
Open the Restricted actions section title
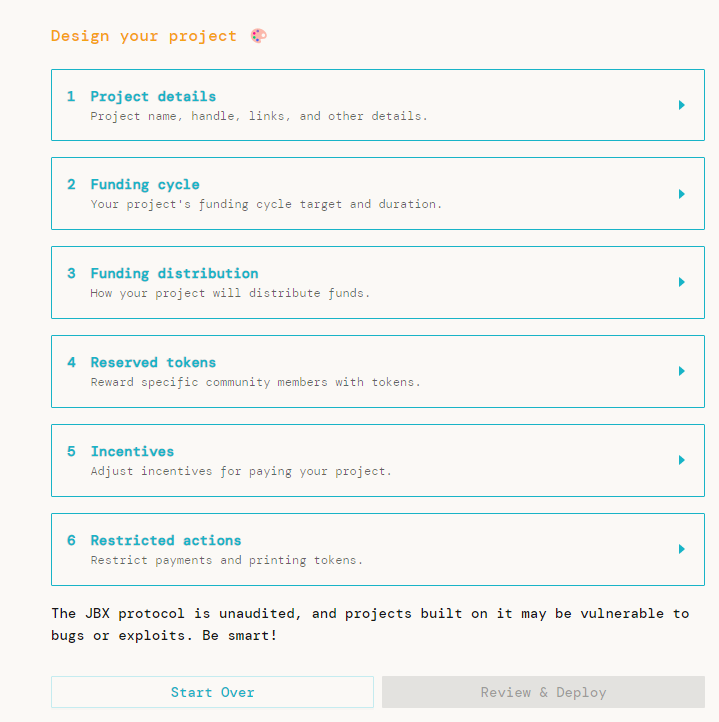point(166,540)
